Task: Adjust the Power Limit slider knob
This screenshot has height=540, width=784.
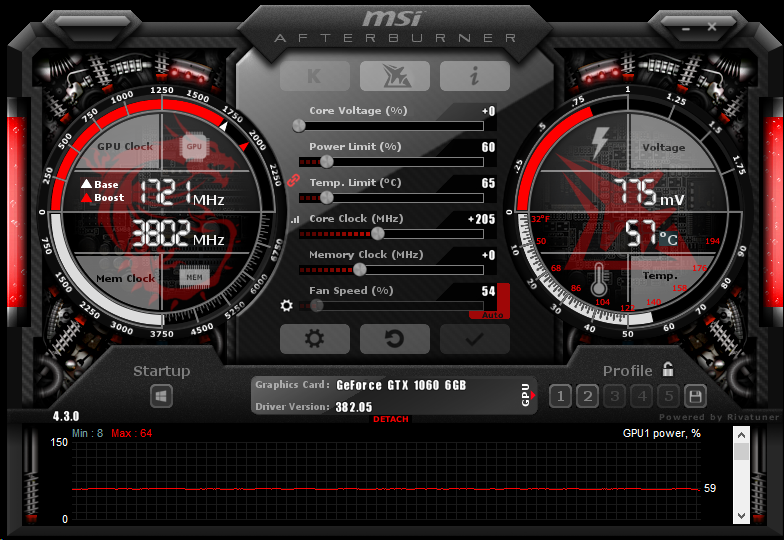Action: point(326,162)
